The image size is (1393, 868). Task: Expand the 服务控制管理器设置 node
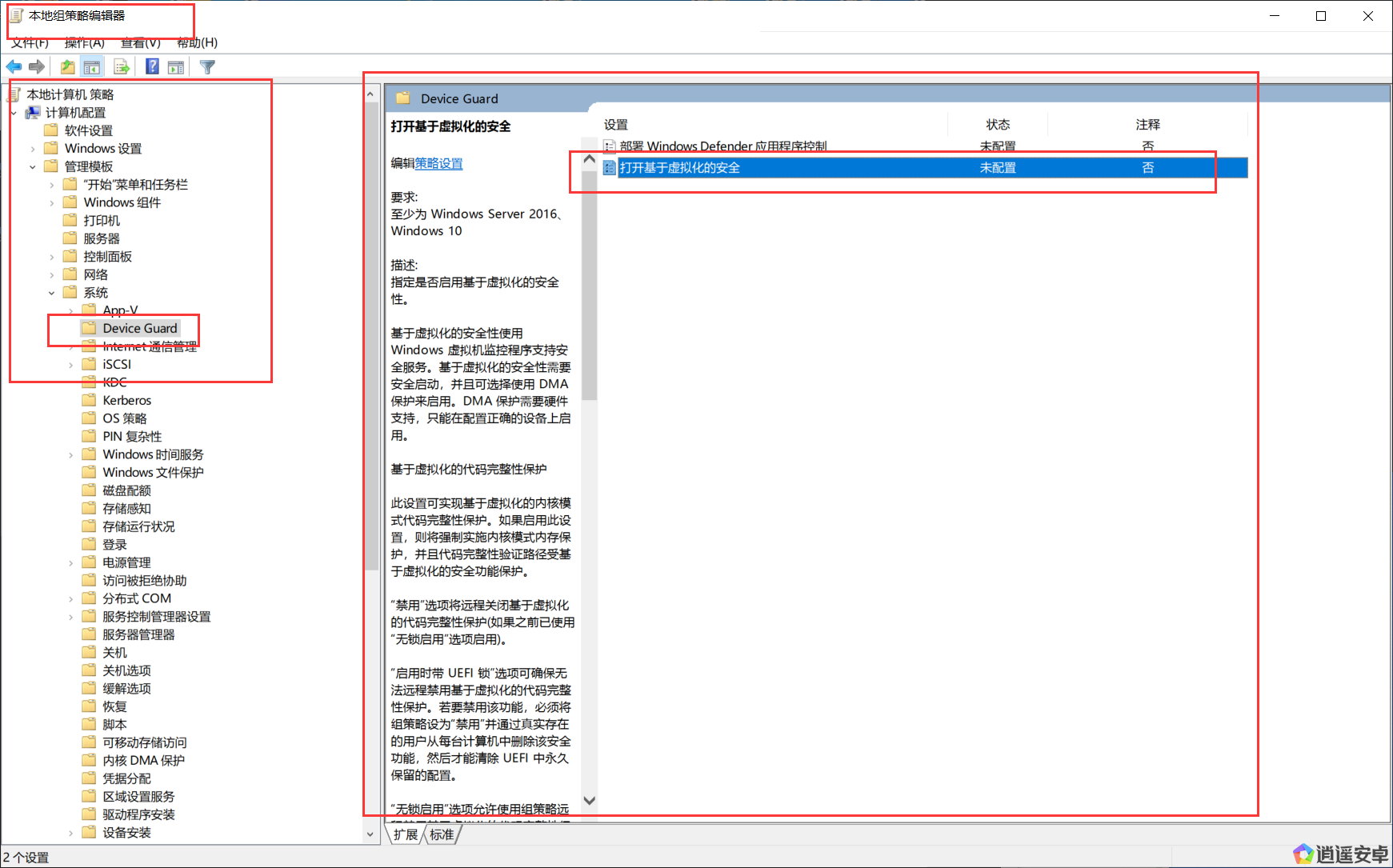coord(71,617)
